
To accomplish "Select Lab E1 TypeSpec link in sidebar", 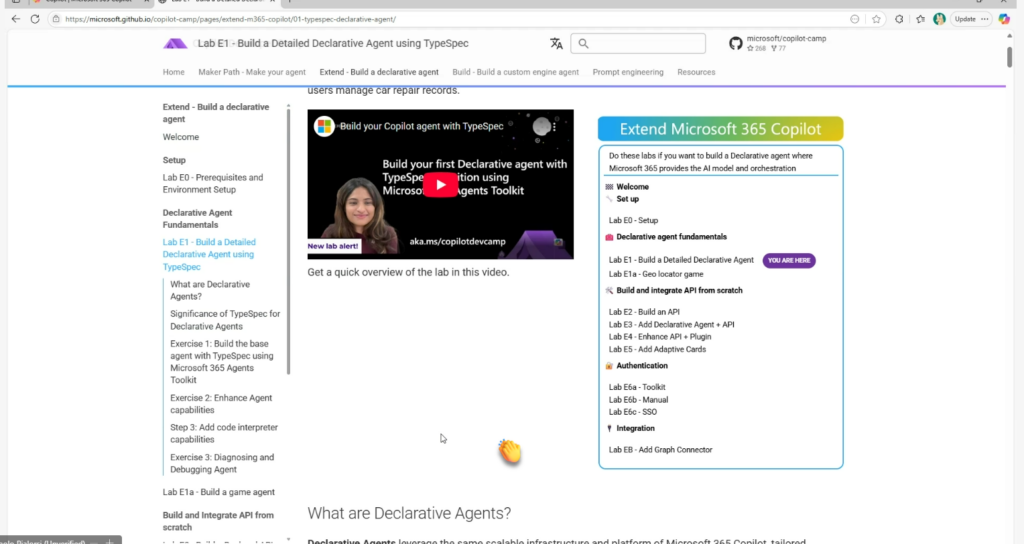I will [x=209, y=255].
